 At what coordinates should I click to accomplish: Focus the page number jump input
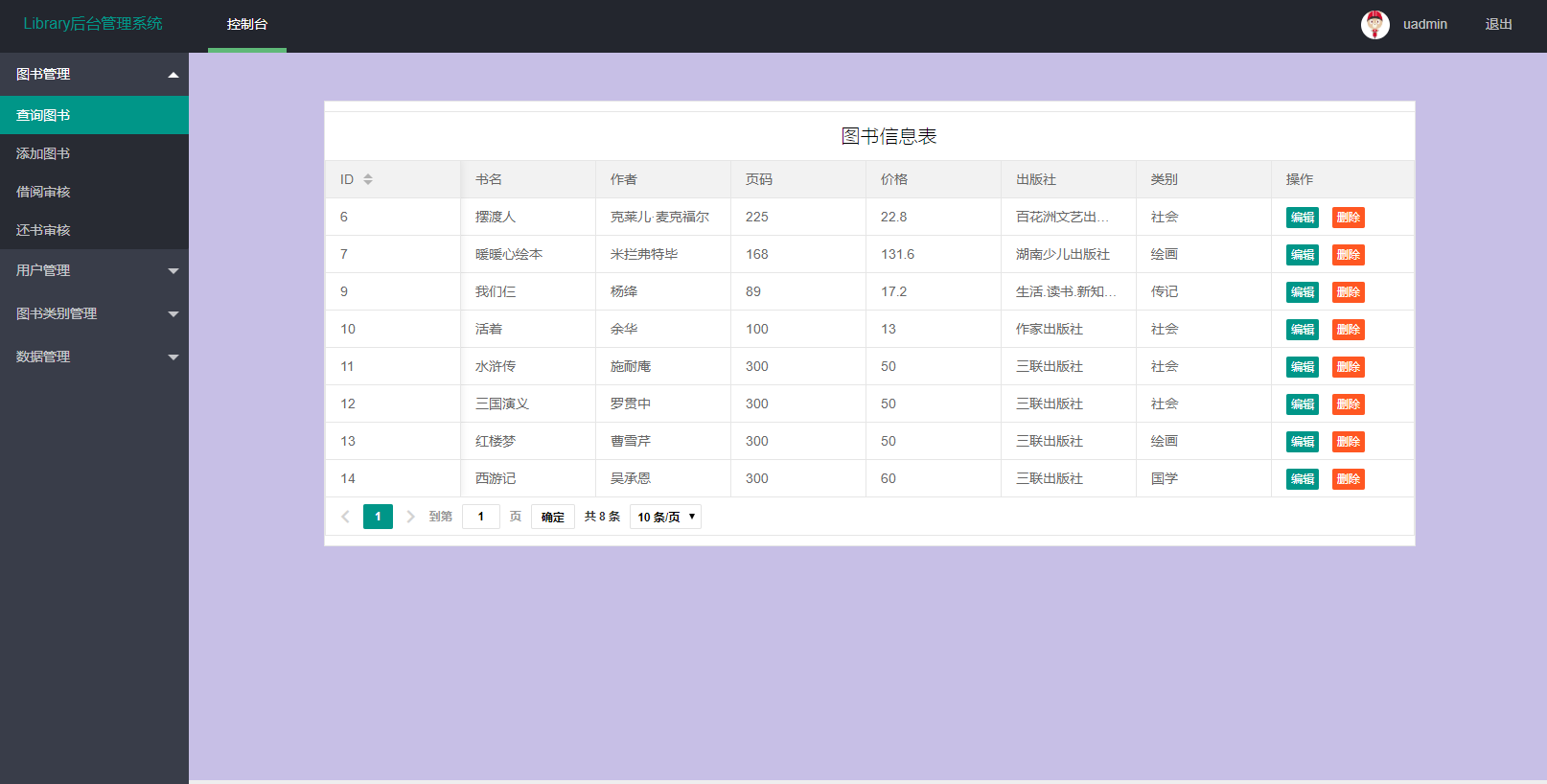[x=481, y=517]
